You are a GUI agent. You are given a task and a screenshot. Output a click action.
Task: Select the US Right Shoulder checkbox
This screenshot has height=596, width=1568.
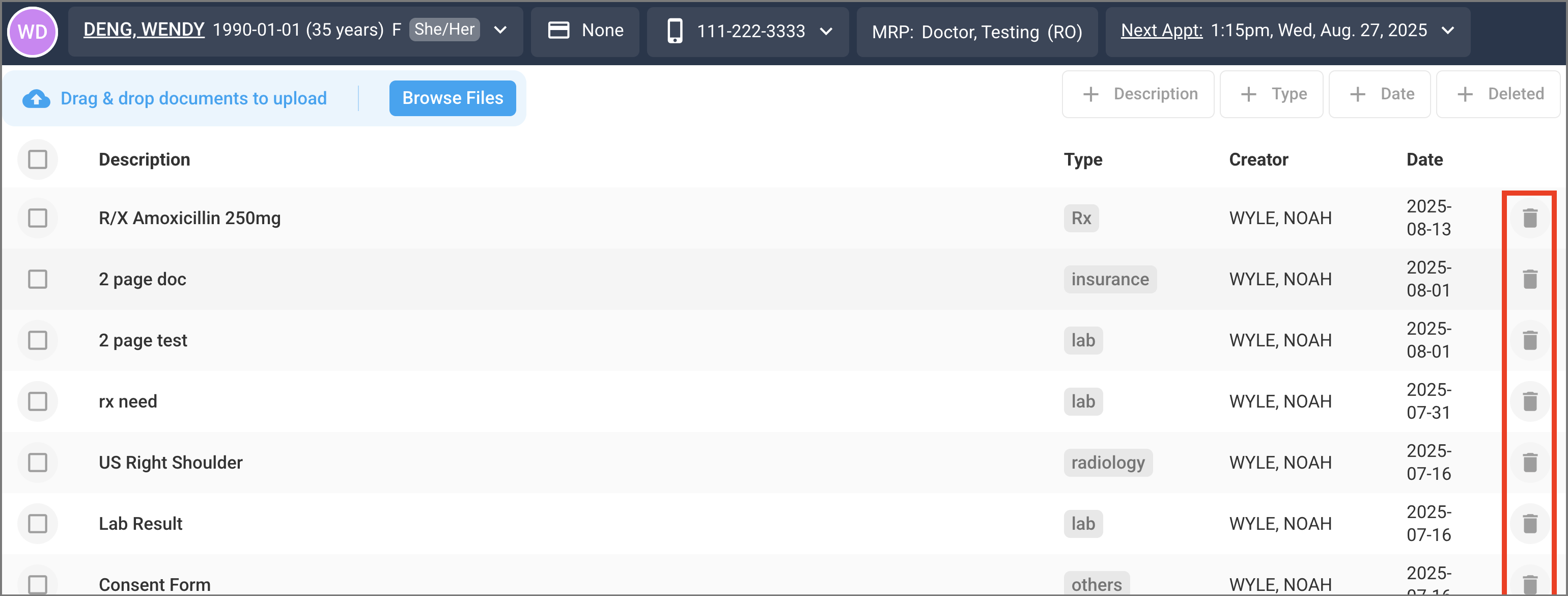(x=38, y=462)
